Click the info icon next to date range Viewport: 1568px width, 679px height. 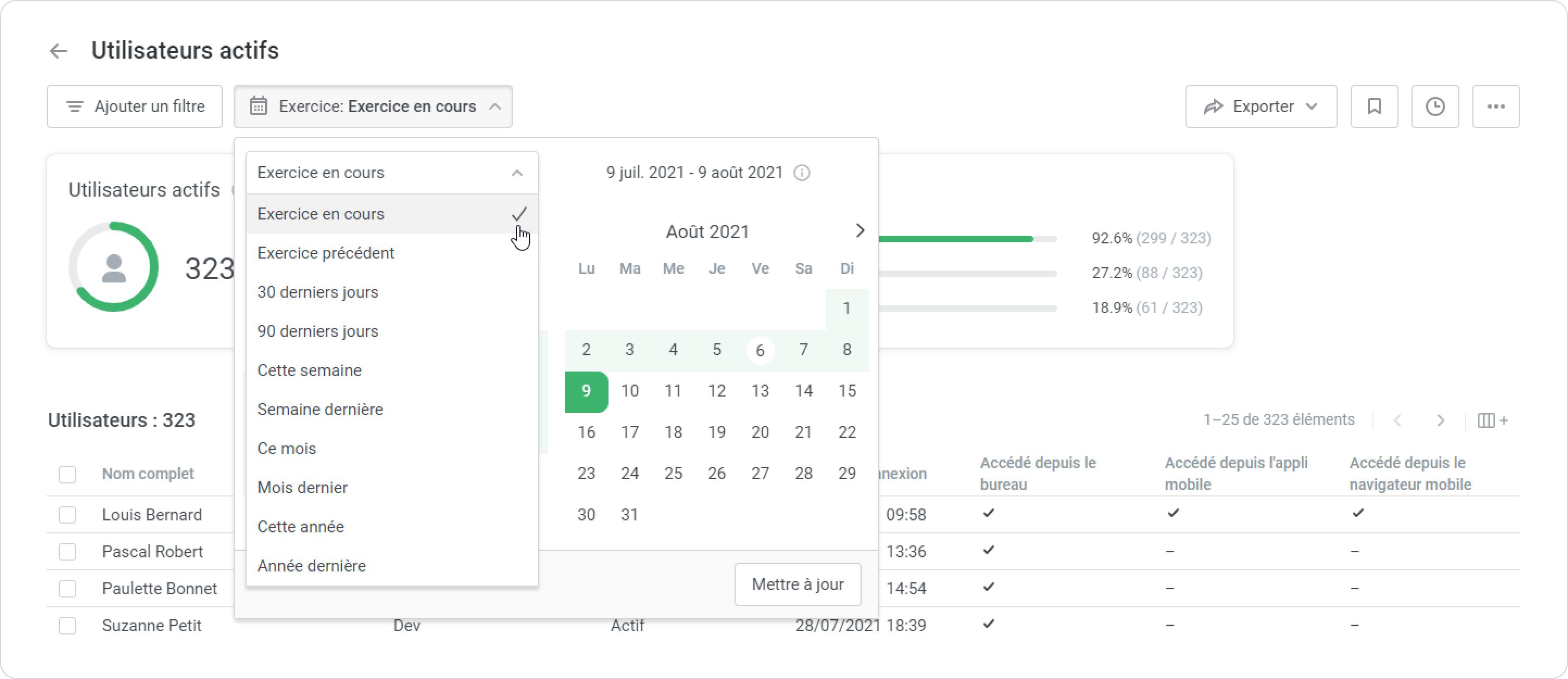point(801,173)
